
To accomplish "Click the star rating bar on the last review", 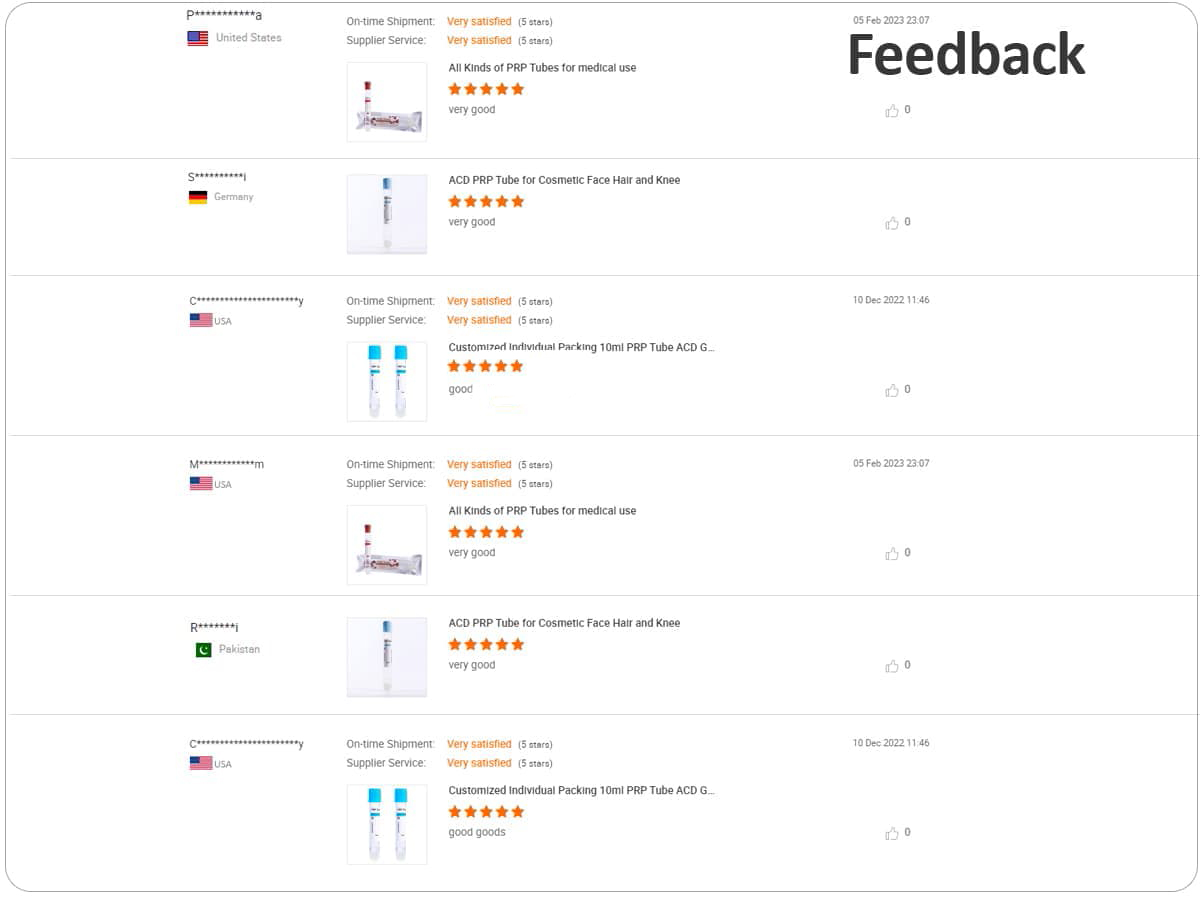I will pos(485,811).
